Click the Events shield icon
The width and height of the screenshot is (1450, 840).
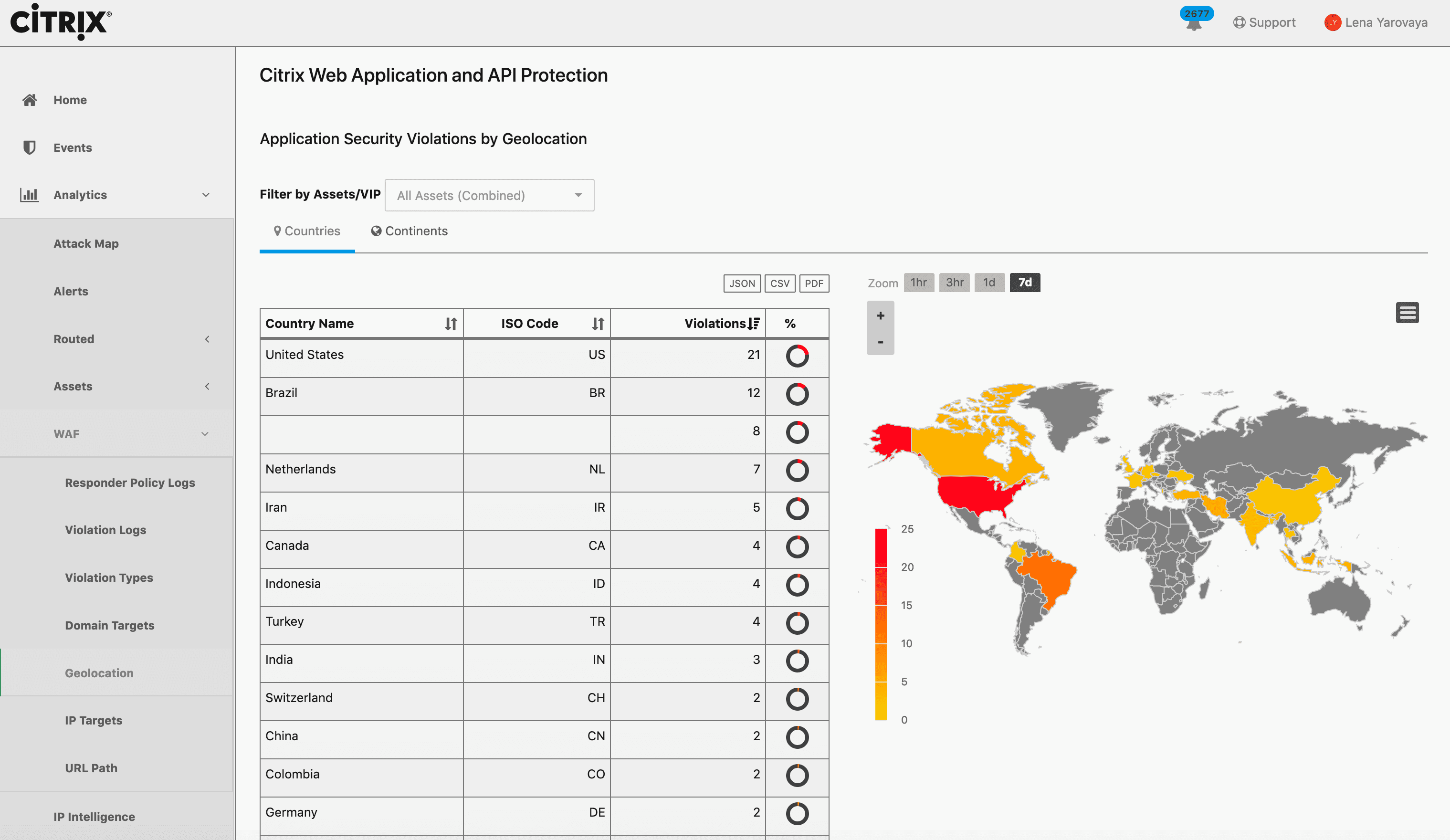[29, 148]
